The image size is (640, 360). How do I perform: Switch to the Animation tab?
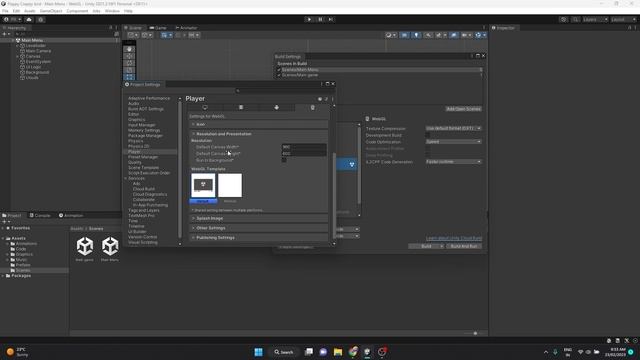click(x=71, y=216)
